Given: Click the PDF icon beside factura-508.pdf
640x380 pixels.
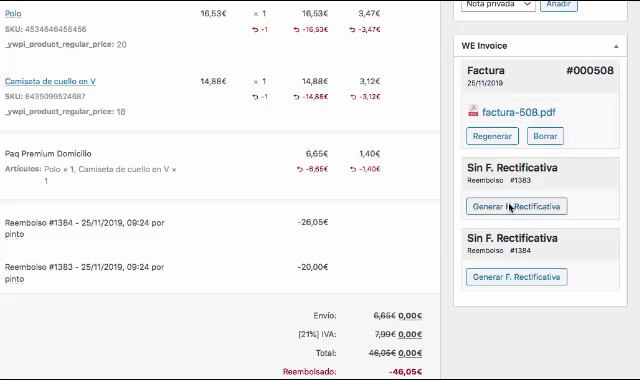Looking at the screenshot, I should tap(473, 111).
